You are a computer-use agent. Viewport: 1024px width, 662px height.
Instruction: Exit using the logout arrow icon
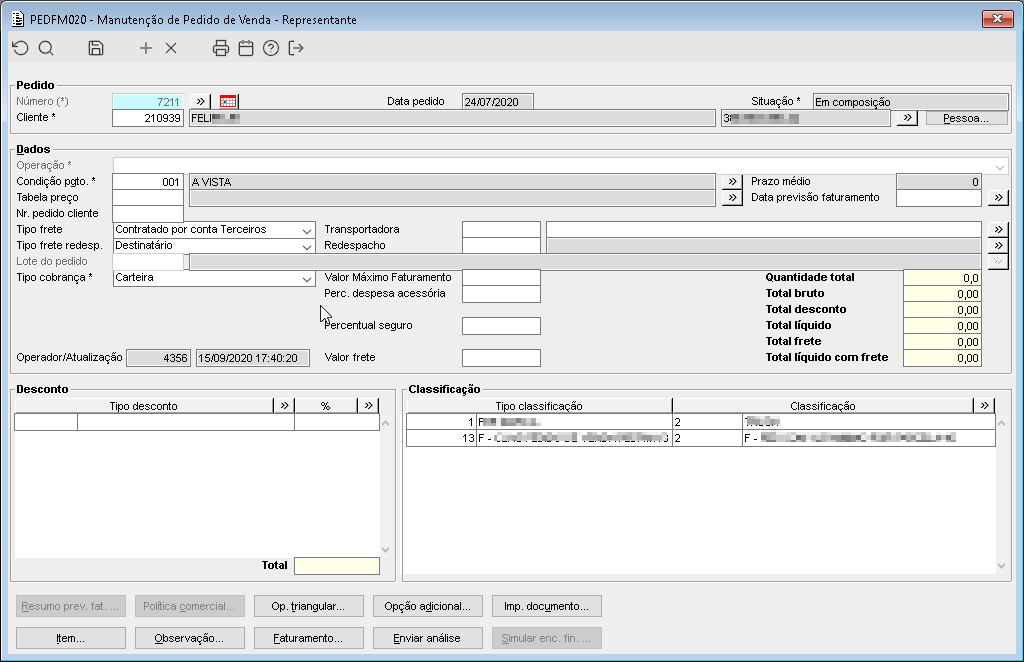296,48
